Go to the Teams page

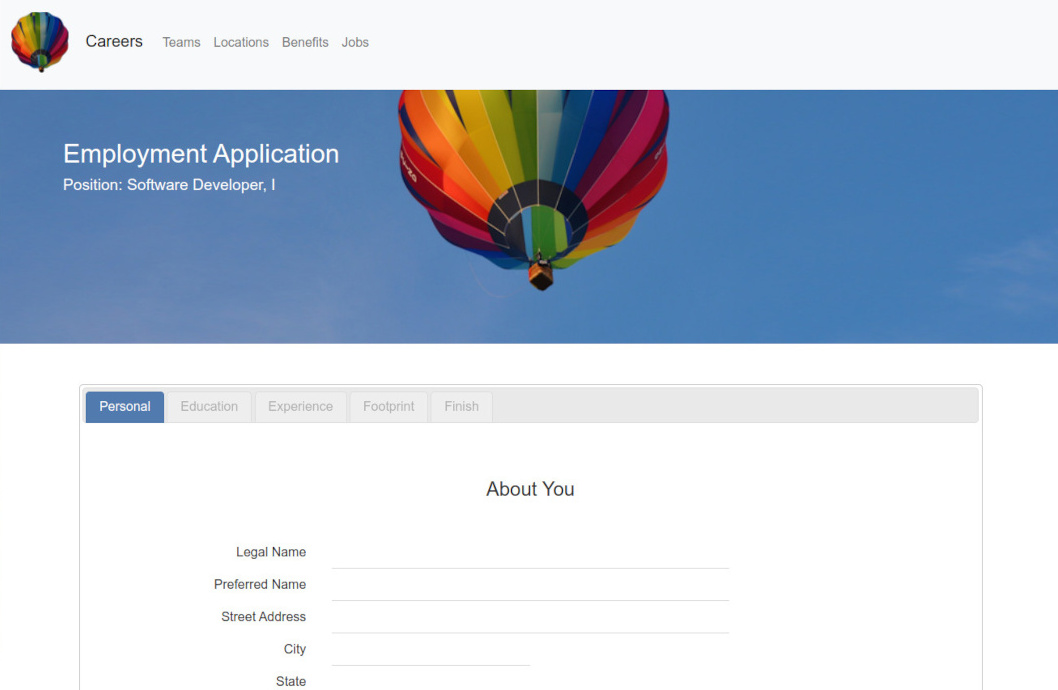181,42
